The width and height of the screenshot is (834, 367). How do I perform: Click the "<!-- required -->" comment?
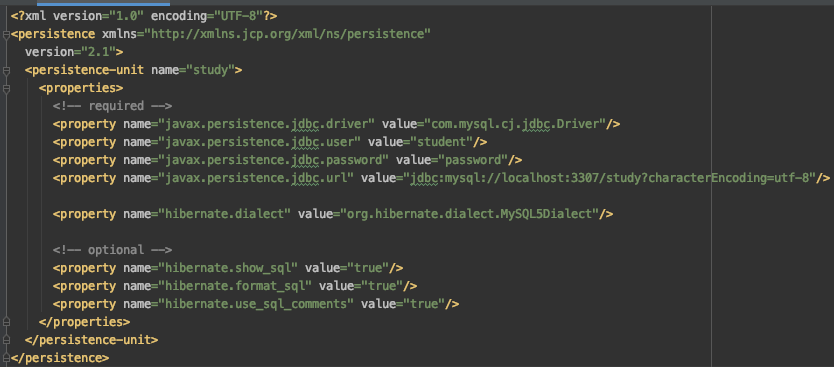(x=112, y=106)
